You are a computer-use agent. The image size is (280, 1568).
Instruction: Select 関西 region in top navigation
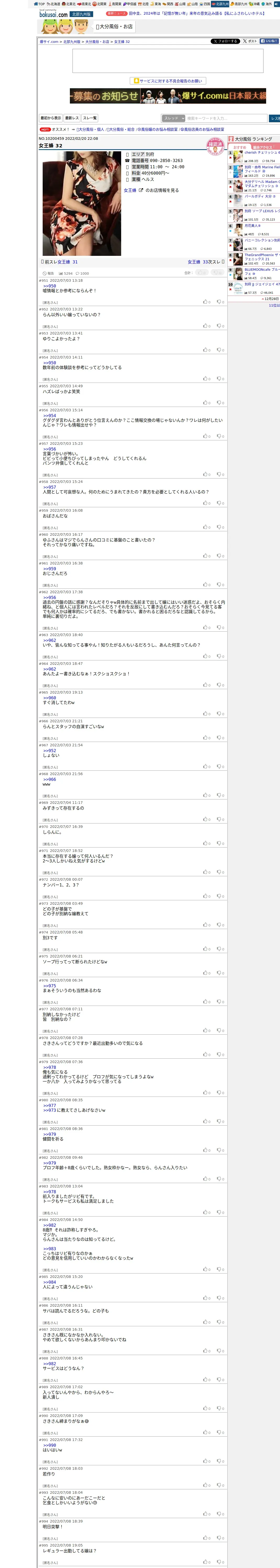168,4
